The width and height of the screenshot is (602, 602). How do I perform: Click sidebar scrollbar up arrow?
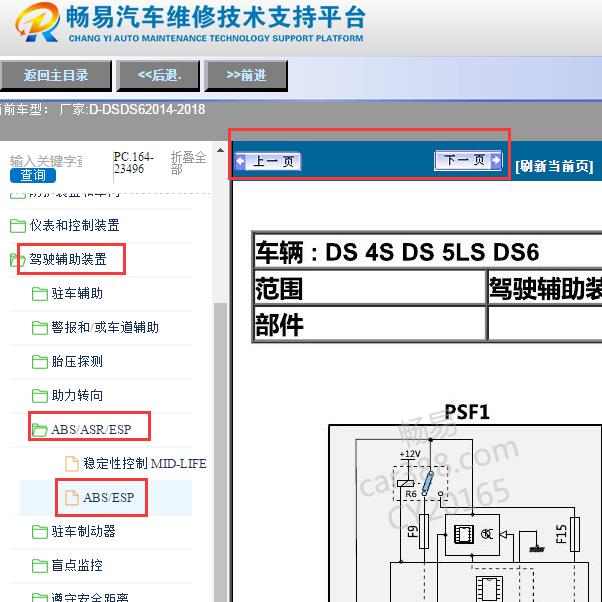pos(220,150)
